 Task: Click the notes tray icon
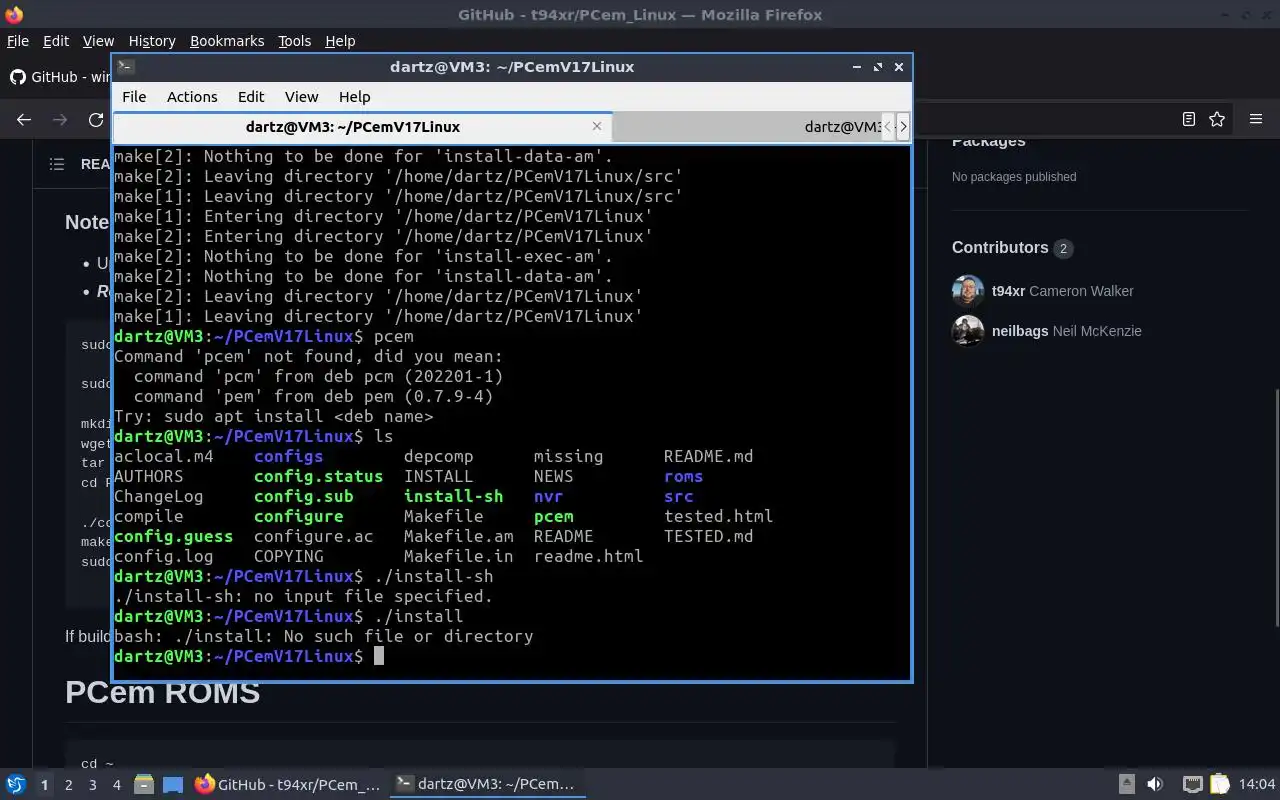click(1219, 785)
